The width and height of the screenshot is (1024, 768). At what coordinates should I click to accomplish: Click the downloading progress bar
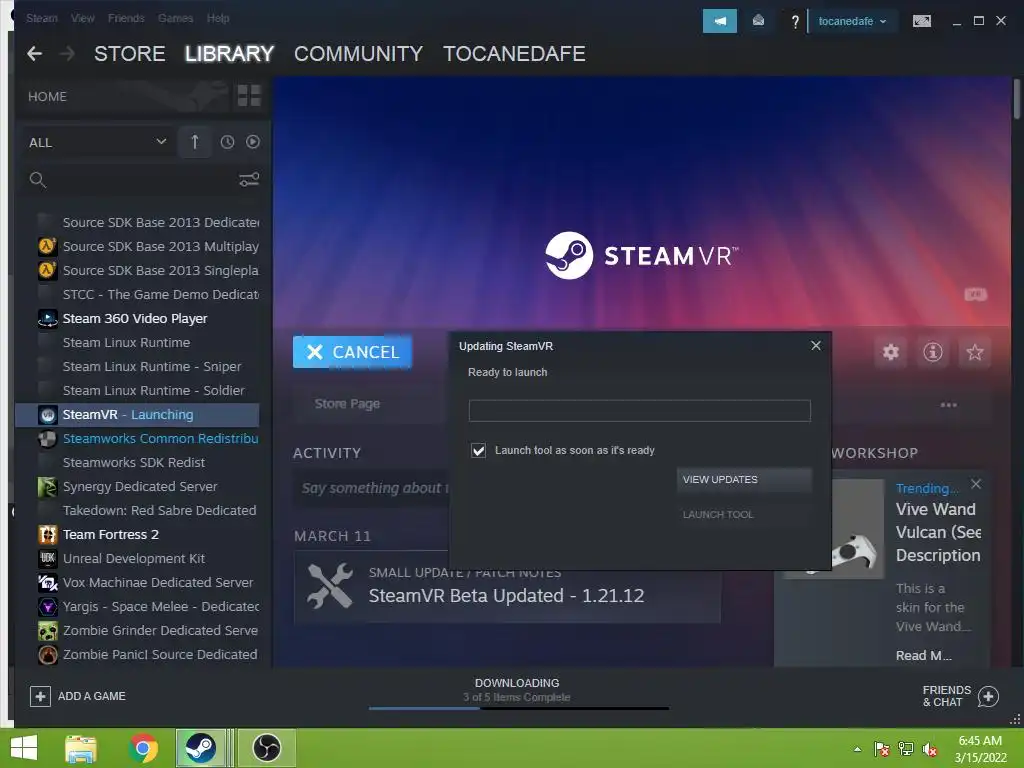pyautogui.click(x=519, y=708)
